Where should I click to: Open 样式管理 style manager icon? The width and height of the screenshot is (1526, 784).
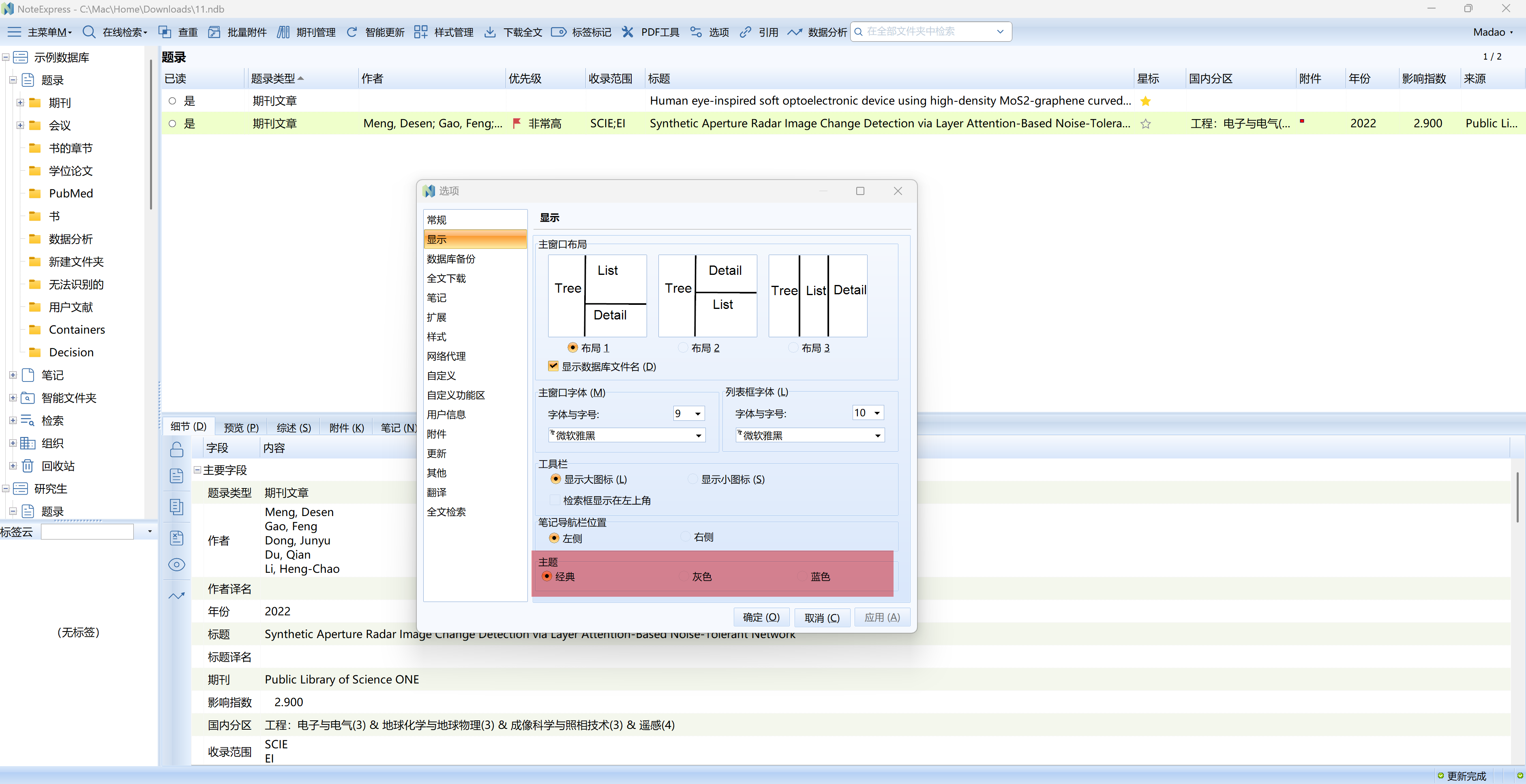[420, 32]
